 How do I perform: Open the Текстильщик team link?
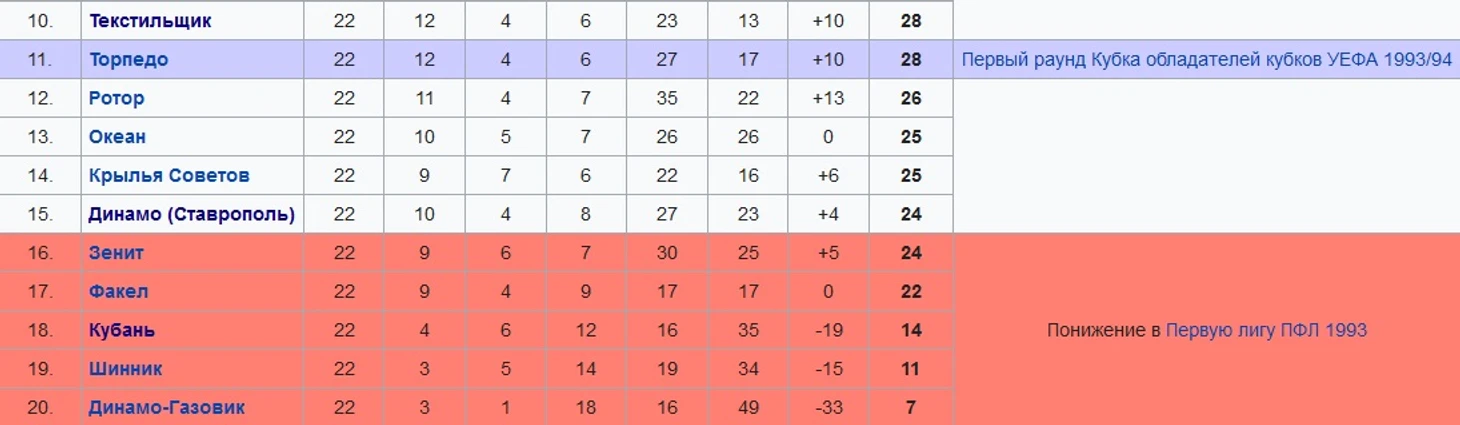[150, 21]
